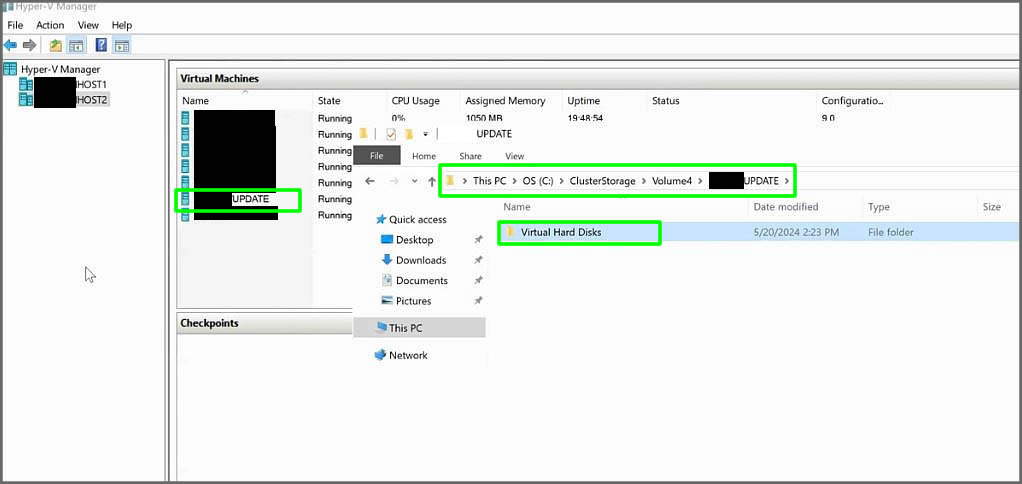
Task: Click the server icon beside HOST2
Action: click(x=25, y=100)
